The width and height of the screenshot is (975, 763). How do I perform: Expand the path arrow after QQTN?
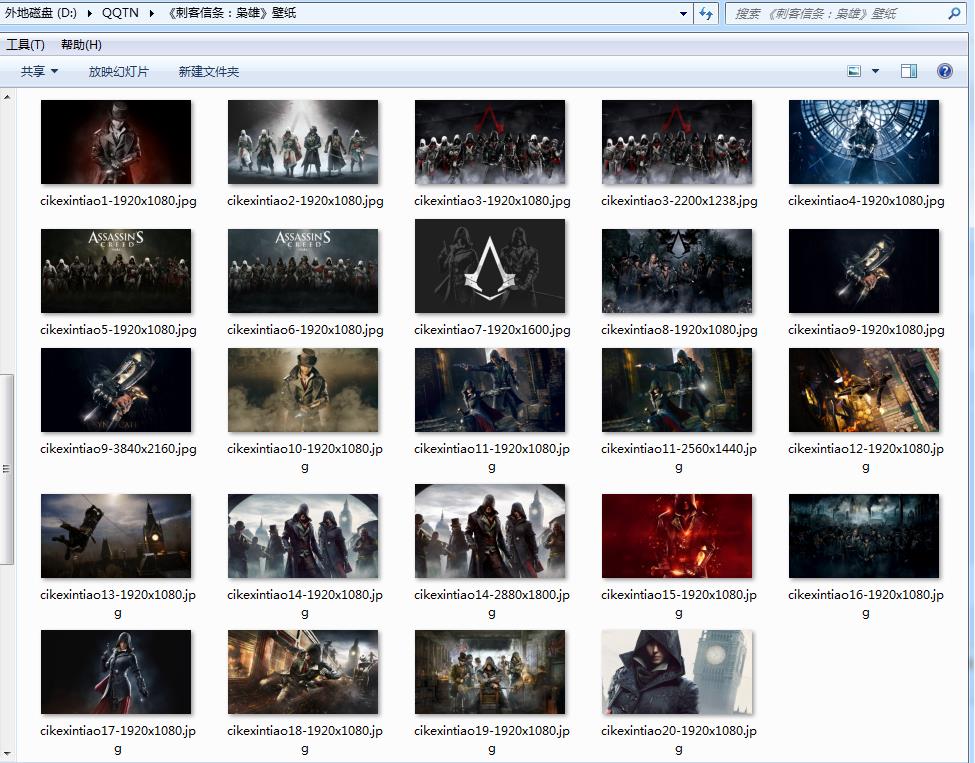(x=152, y=14)
